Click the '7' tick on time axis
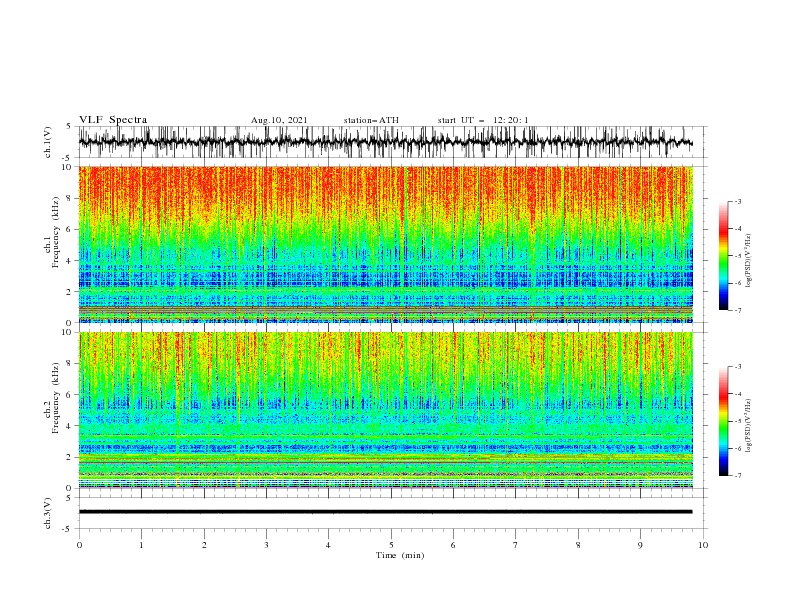The width and height of the screenshot is (792, 612). [x=516, y=545]
